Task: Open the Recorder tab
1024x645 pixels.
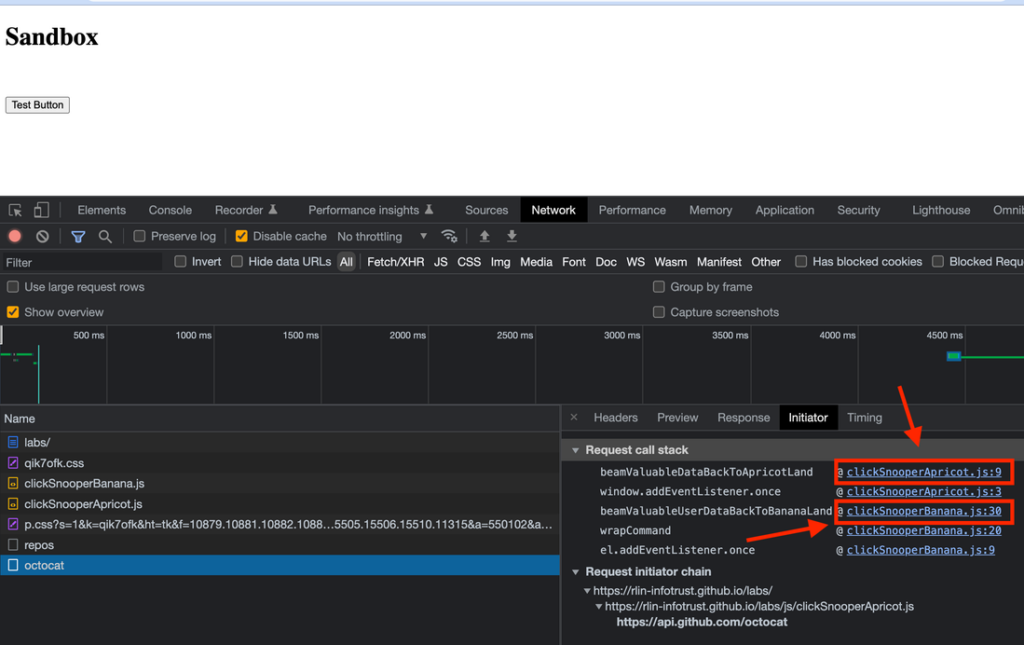Action: [246, 210]
